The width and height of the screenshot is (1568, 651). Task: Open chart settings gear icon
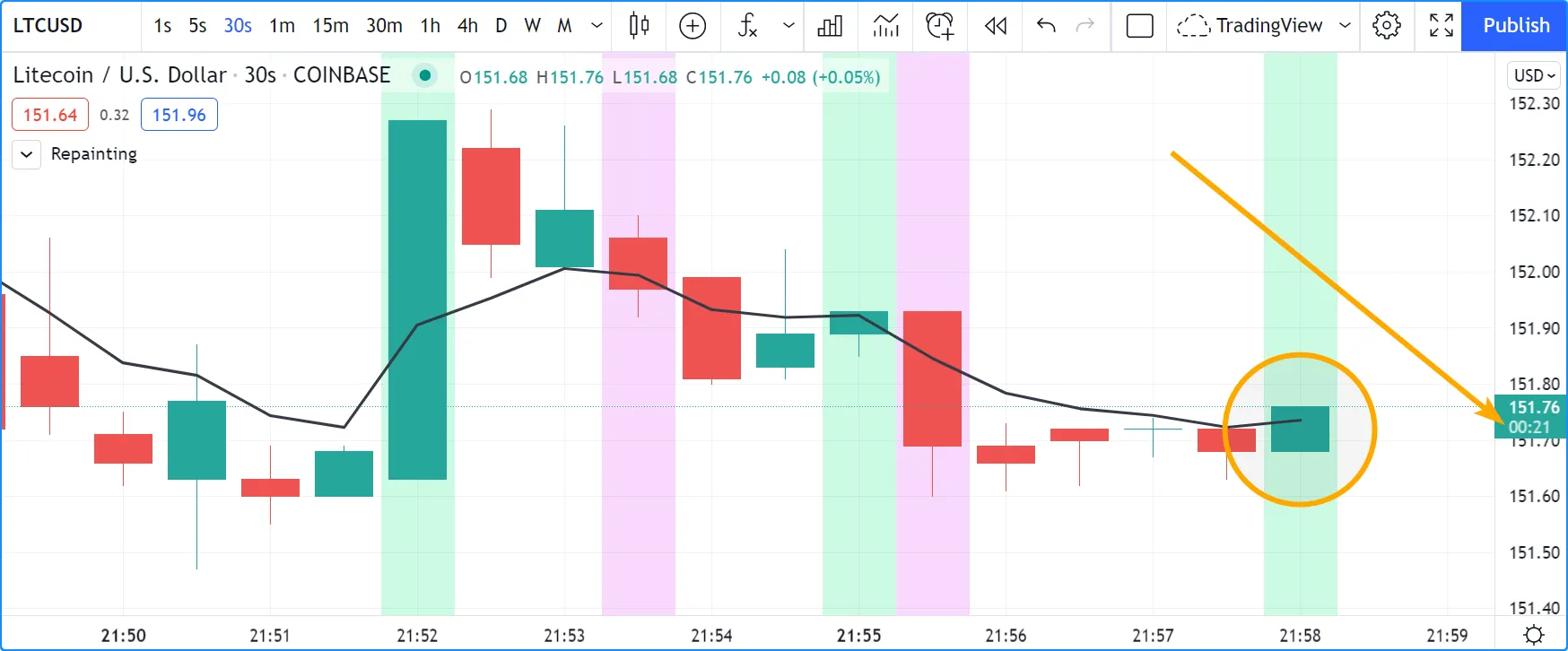pos(1386,26)
